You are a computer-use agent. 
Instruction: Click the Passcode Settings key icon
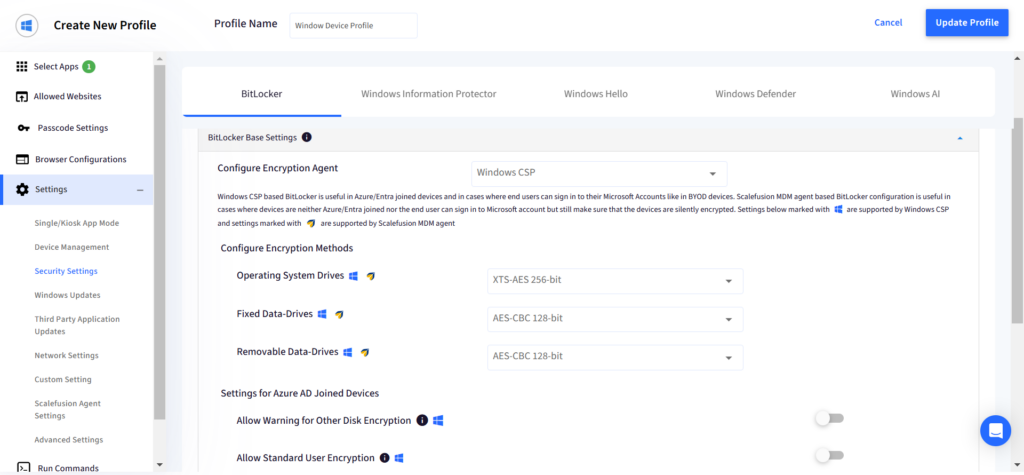(24, 128)
